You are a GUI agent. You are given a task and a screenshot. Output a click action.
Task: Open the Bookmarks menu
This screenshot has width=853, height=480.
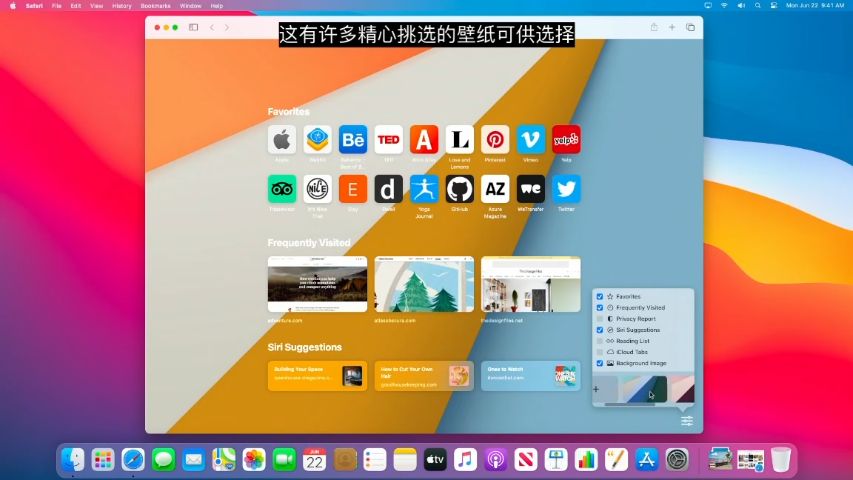click(x=155, y=5)
